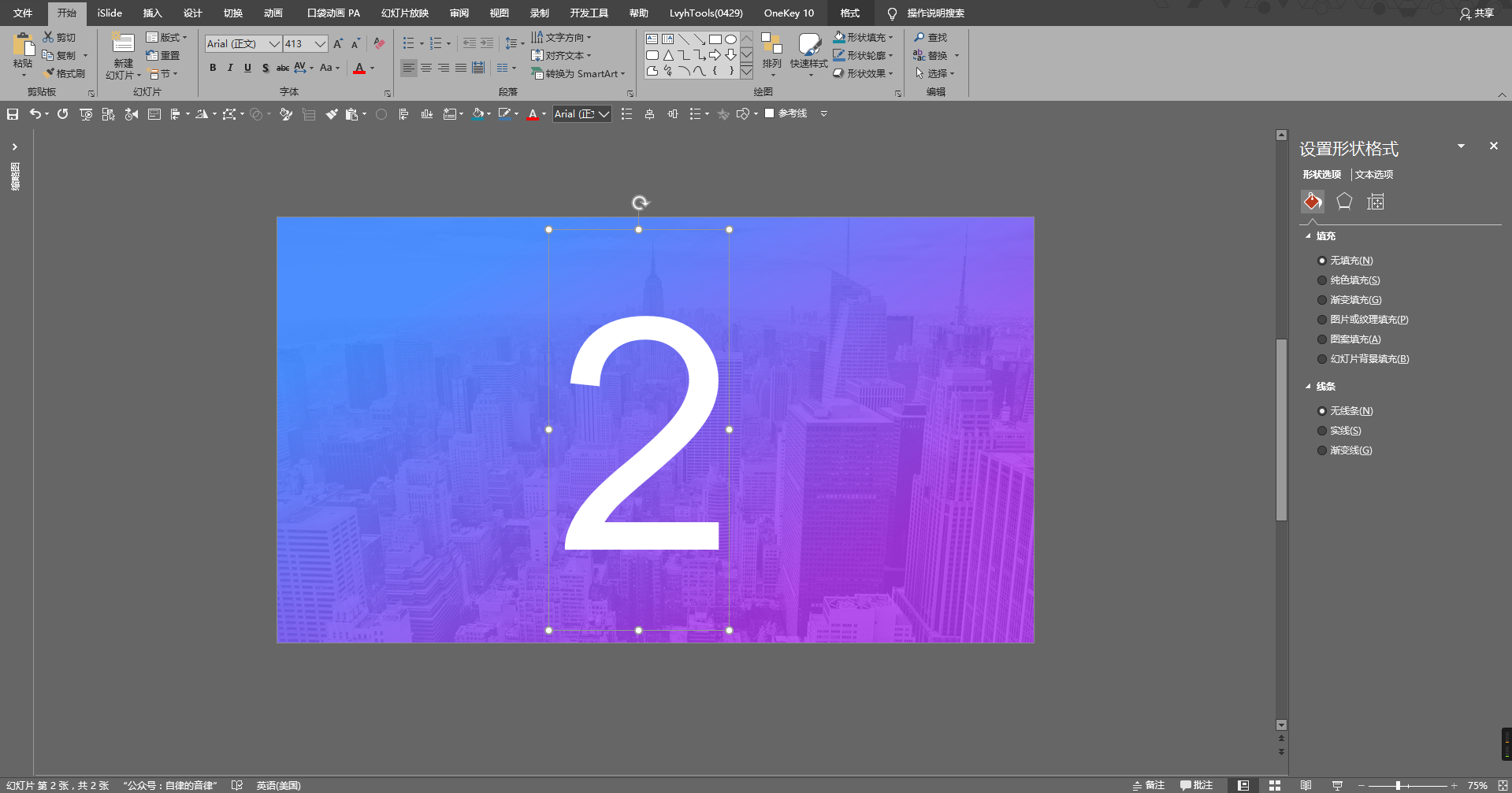
Task: Open Shape Outline (形状轮廓) dropdown
Action: (864, 55)
